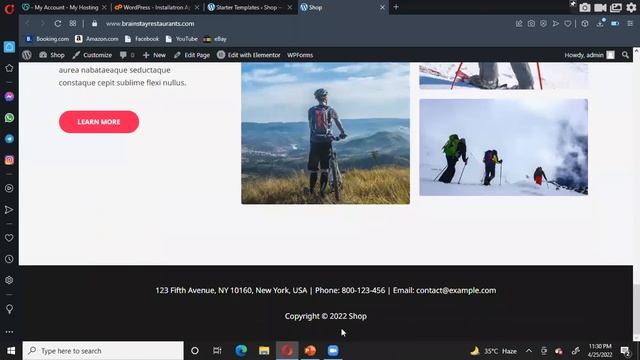Show hidden system tray icons
640x360 pixels.
click(529, 351)
